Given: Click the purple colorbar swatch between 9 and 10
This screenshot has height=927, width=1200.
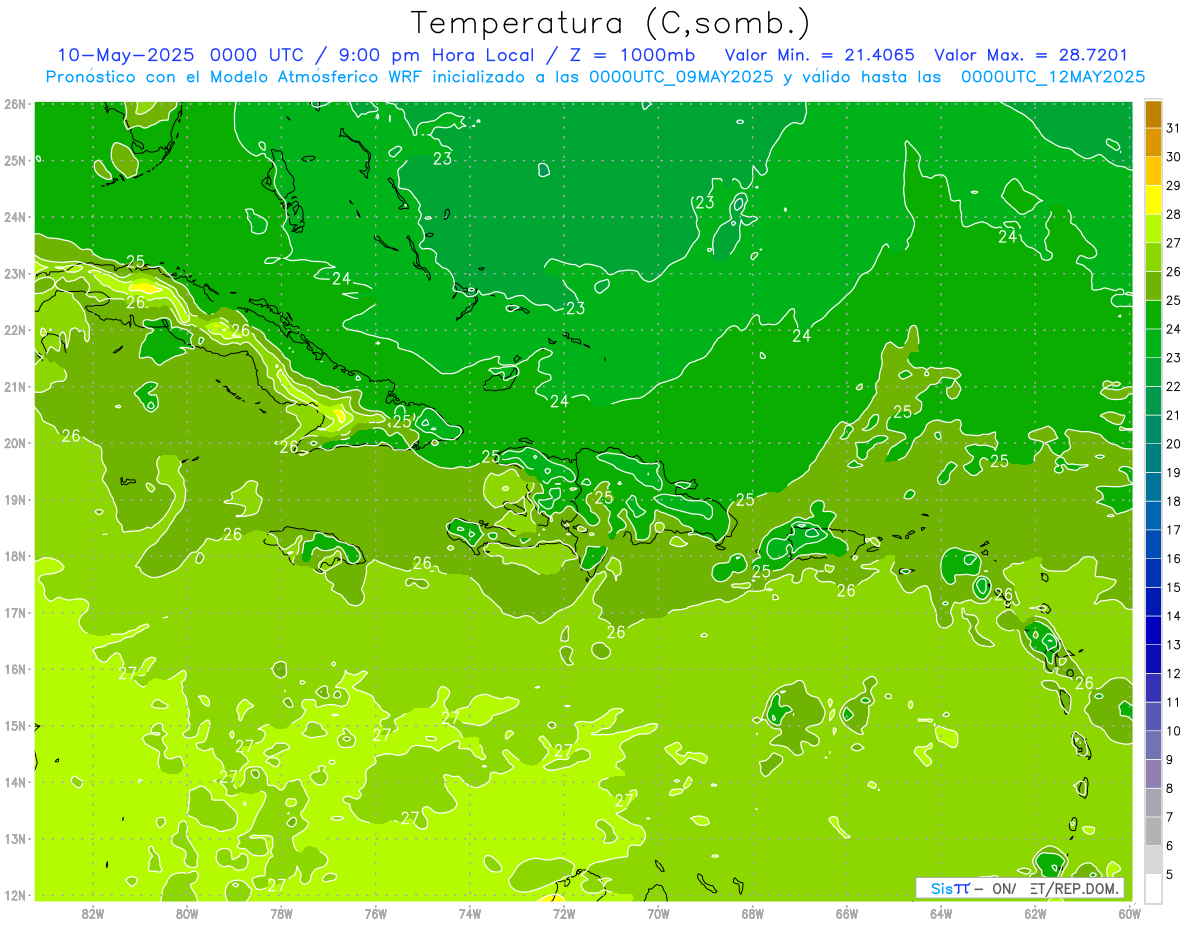Looking at the screenshot, I should click(1153, 745).
